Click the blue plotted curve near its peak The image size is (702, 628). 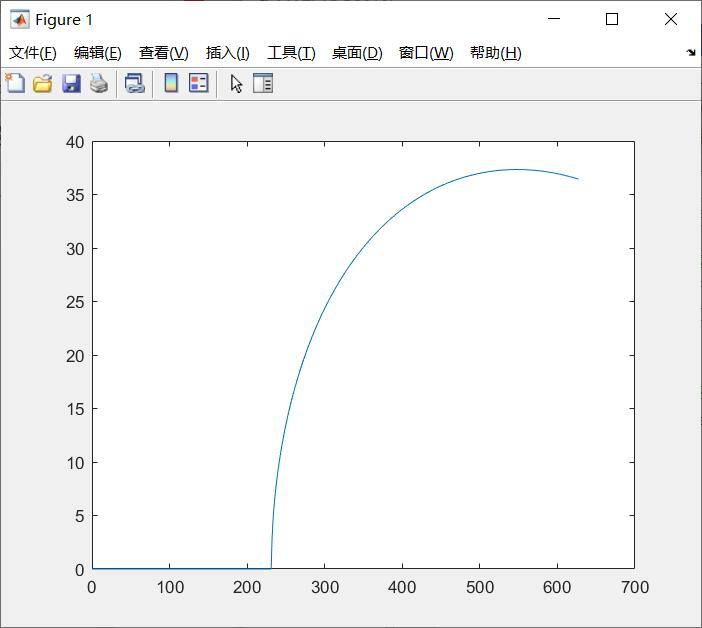click(x=517, y=169)
